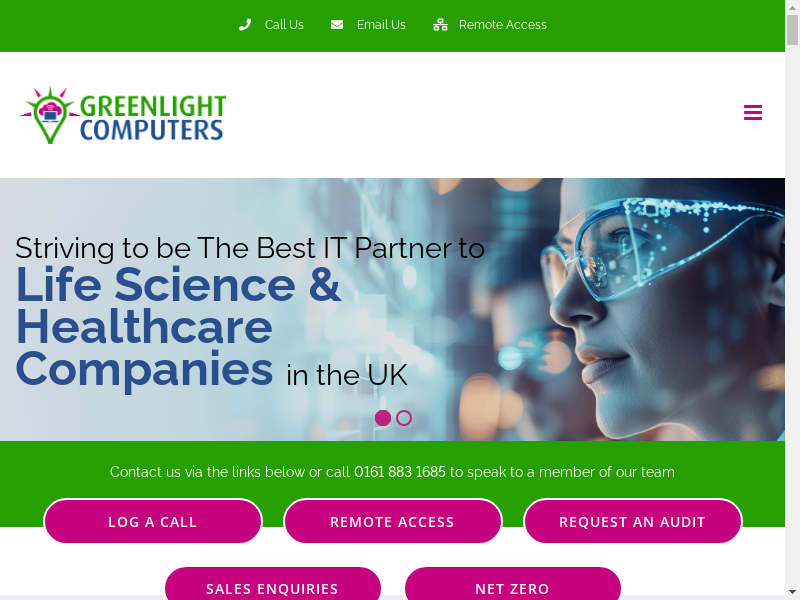800x600 pixels.
Task: Click the network Remote Access icon
Action: pos(440,24)
